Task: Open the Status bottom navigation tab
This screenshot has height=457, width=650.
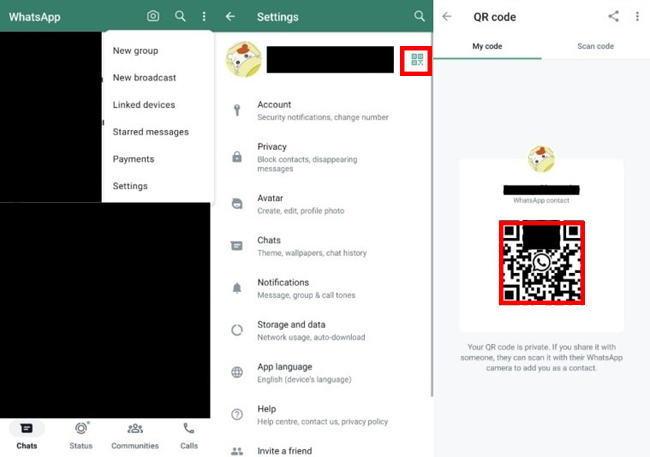Action: 81,435
